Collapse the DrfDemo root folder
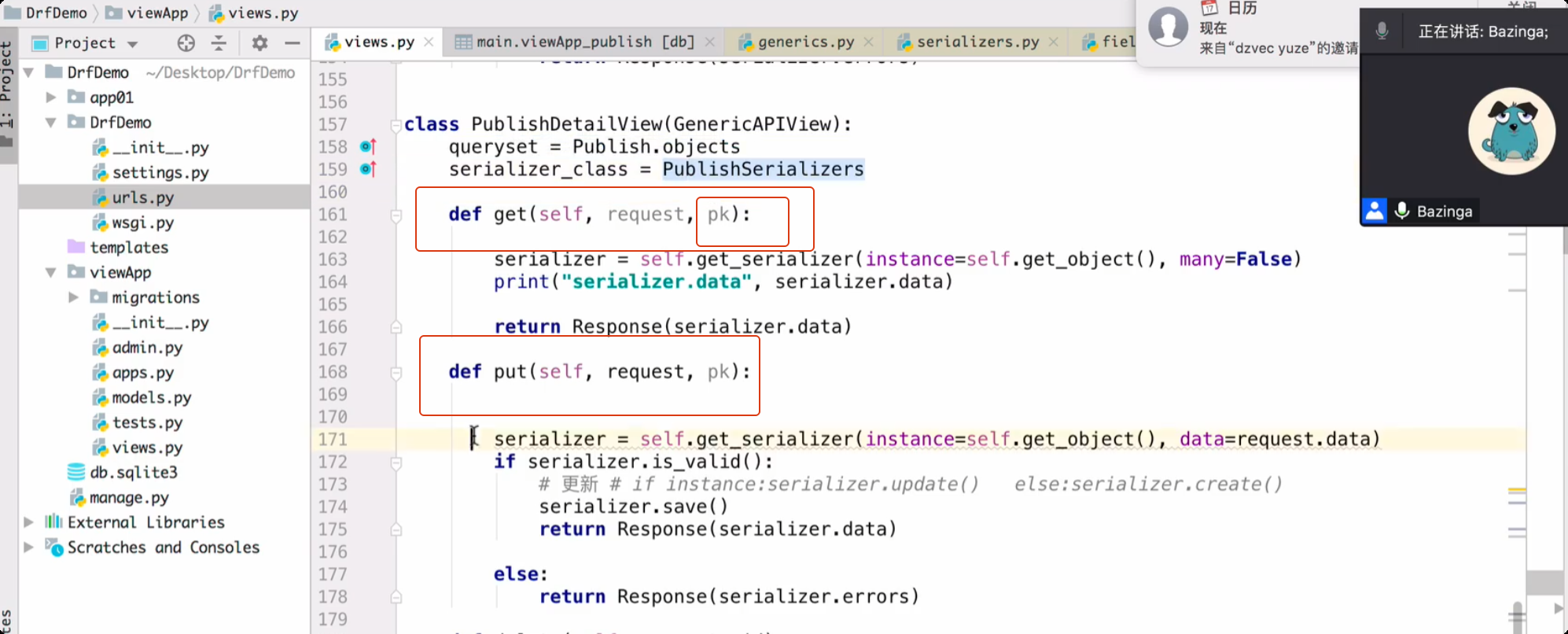 (x=28, y=72)
